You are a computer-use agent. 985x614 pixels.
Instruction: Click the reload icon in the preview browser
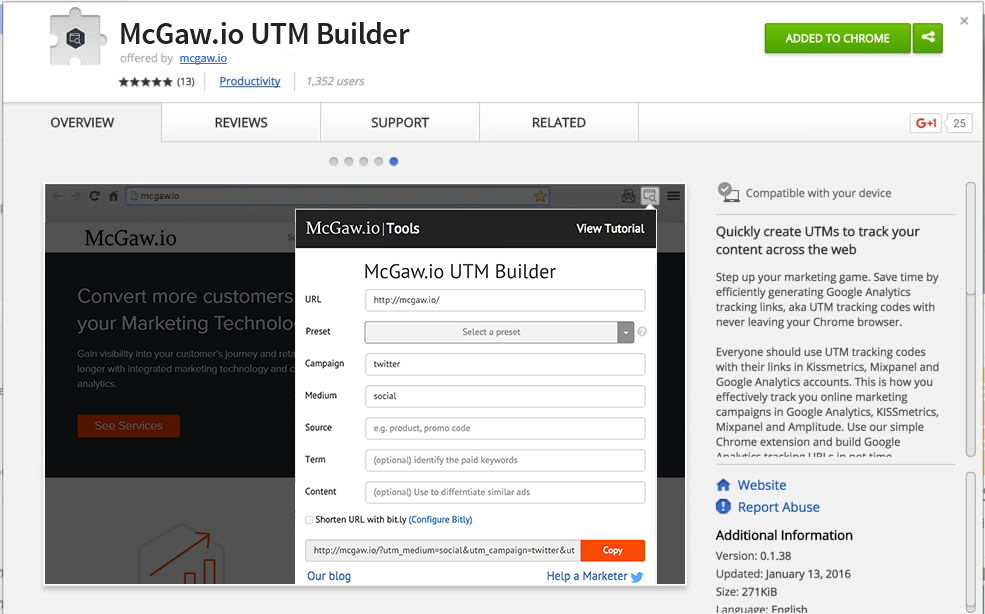click(94, 195)
